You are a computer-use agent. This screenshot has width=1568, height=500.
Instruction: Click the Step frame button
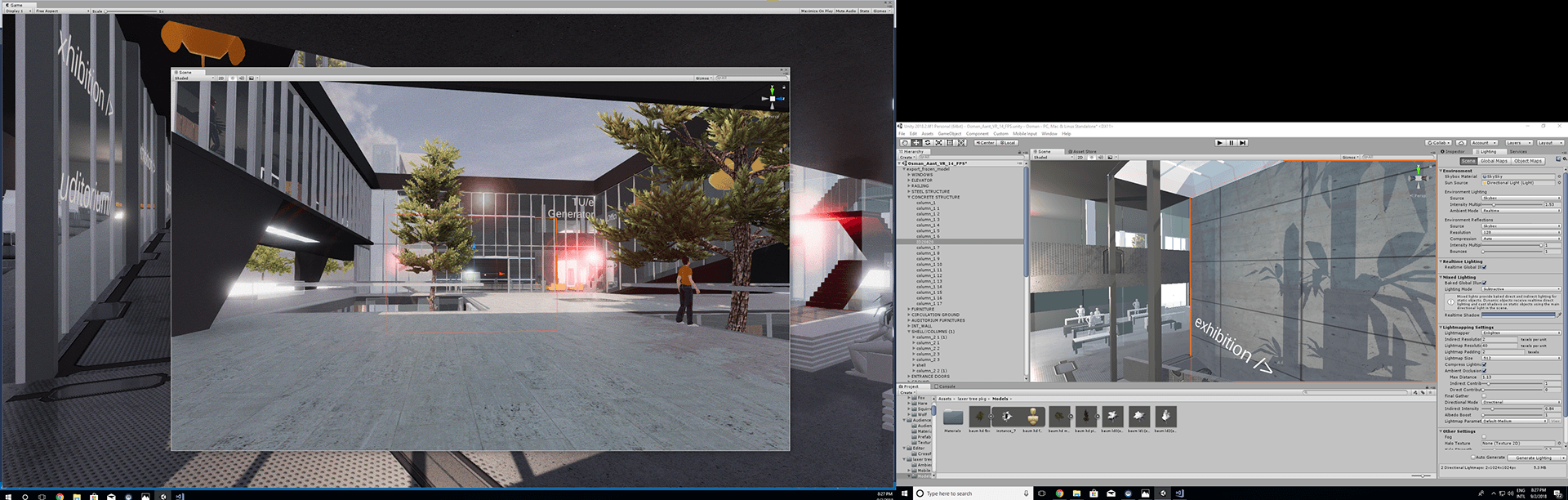1243,143
